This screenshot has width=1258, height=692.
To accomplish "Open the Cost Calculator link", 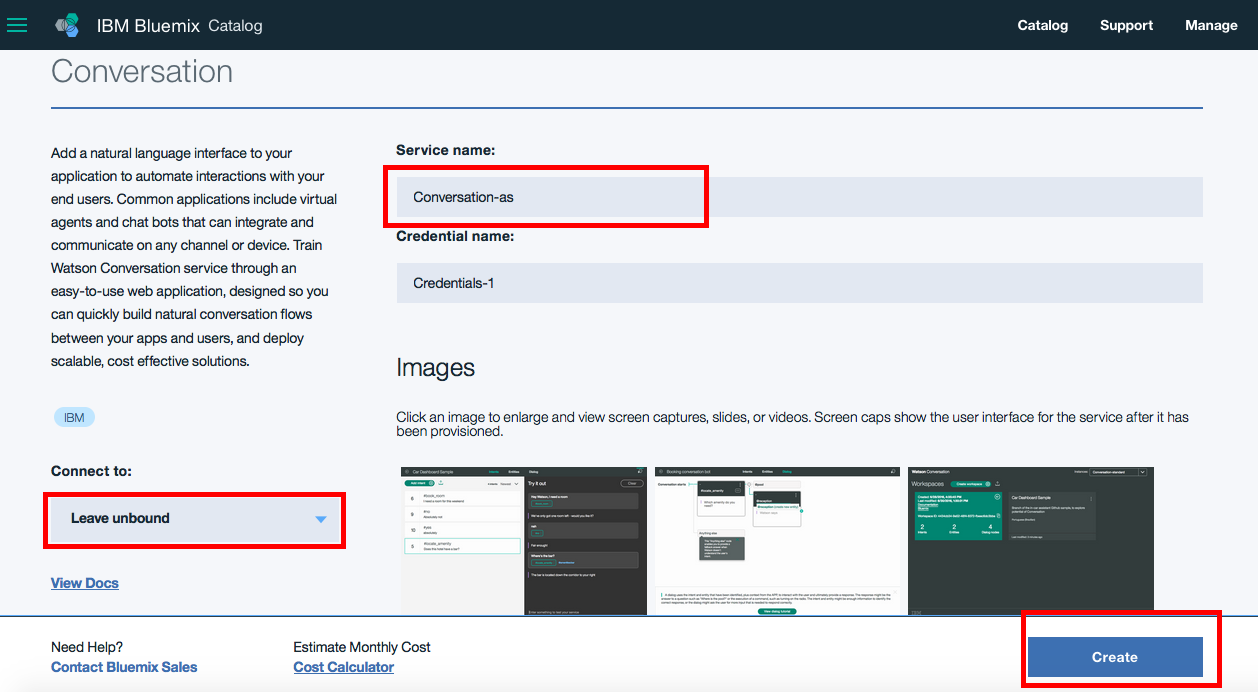I will (x=343, y=667).
